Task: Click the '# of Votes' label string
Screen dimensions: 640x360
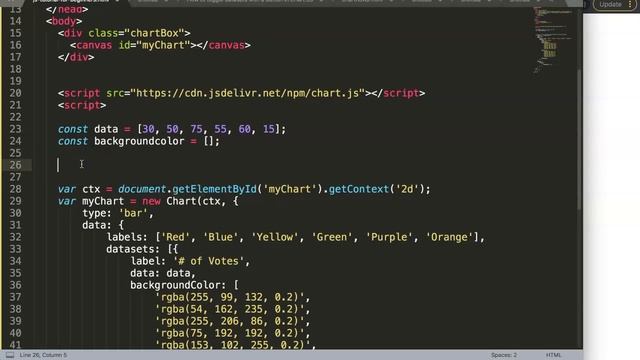Action: [208, 261]
